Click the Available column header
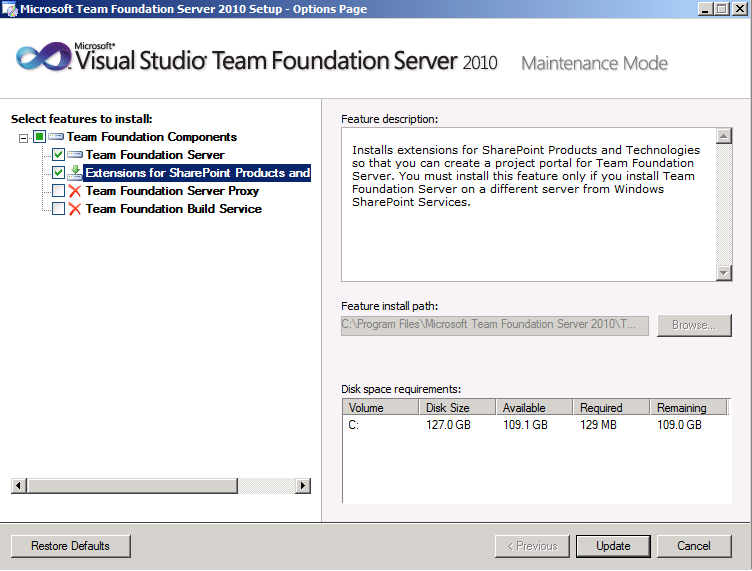This screenshot has width=752, height=571. click(534, 408)
